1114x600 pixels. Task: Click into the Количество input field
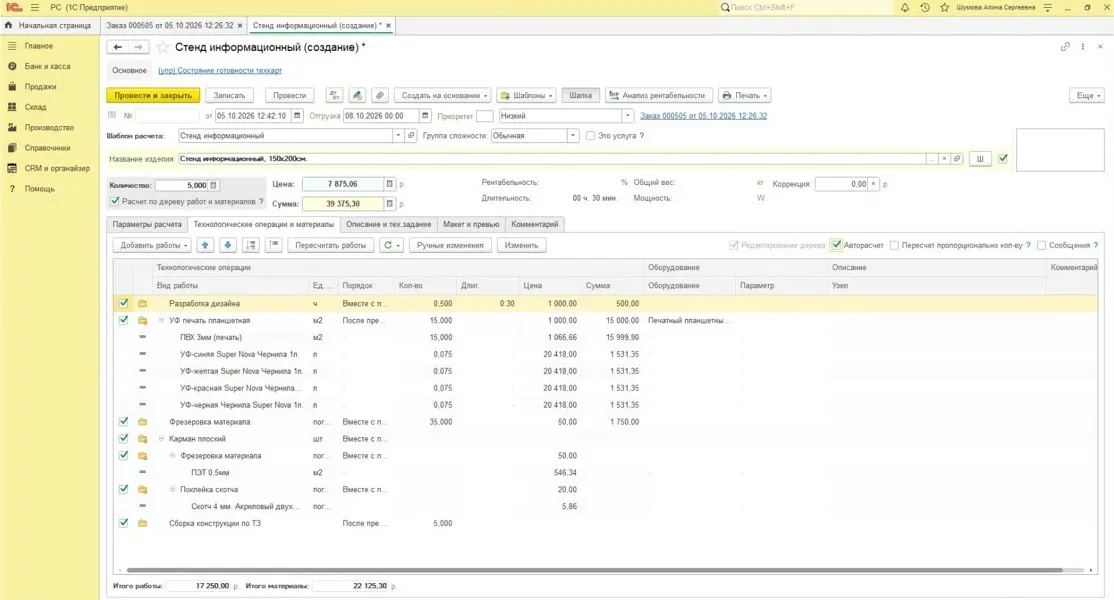click(x=182, y=185)
